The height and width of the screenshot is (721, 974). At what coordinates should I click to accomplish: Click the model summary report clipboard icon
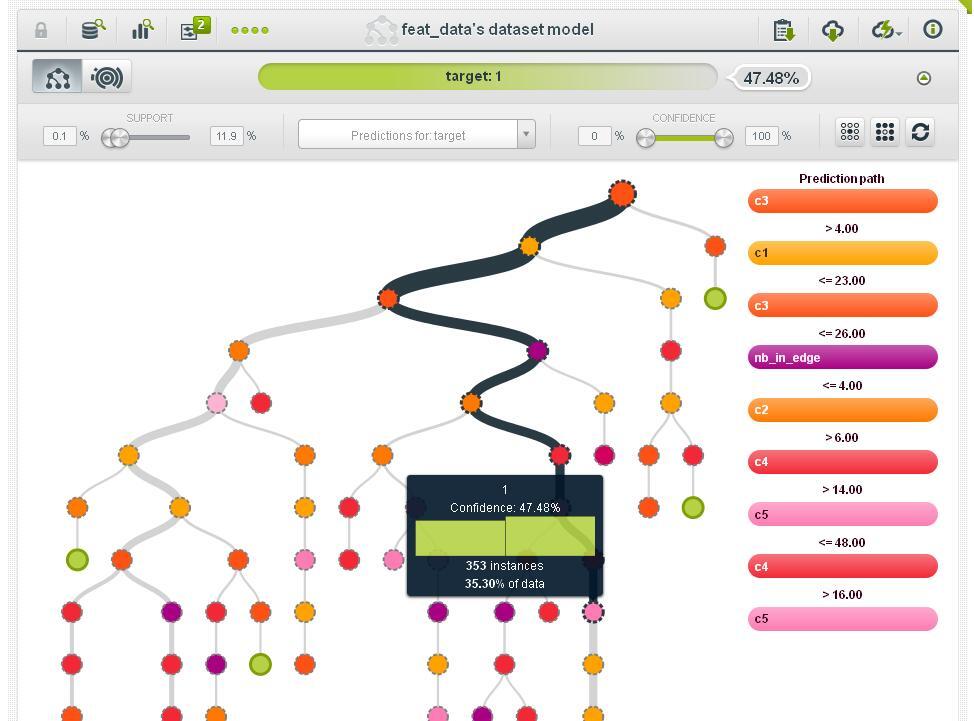click(784, 30)
